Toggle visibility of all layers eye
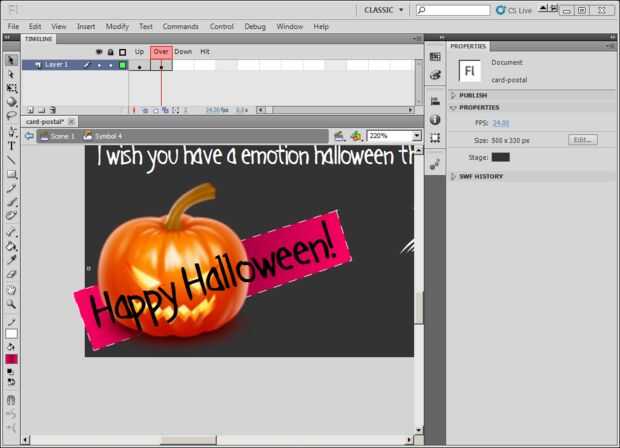 99,52
